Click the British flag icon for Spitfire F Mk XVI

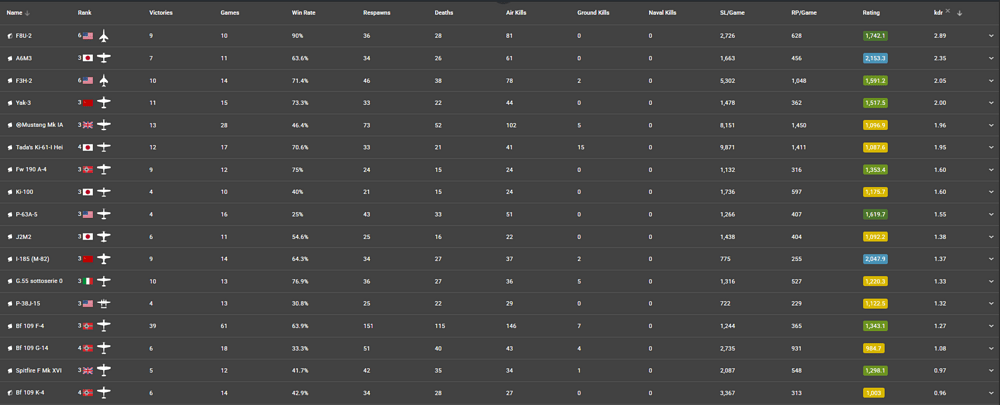88,370
